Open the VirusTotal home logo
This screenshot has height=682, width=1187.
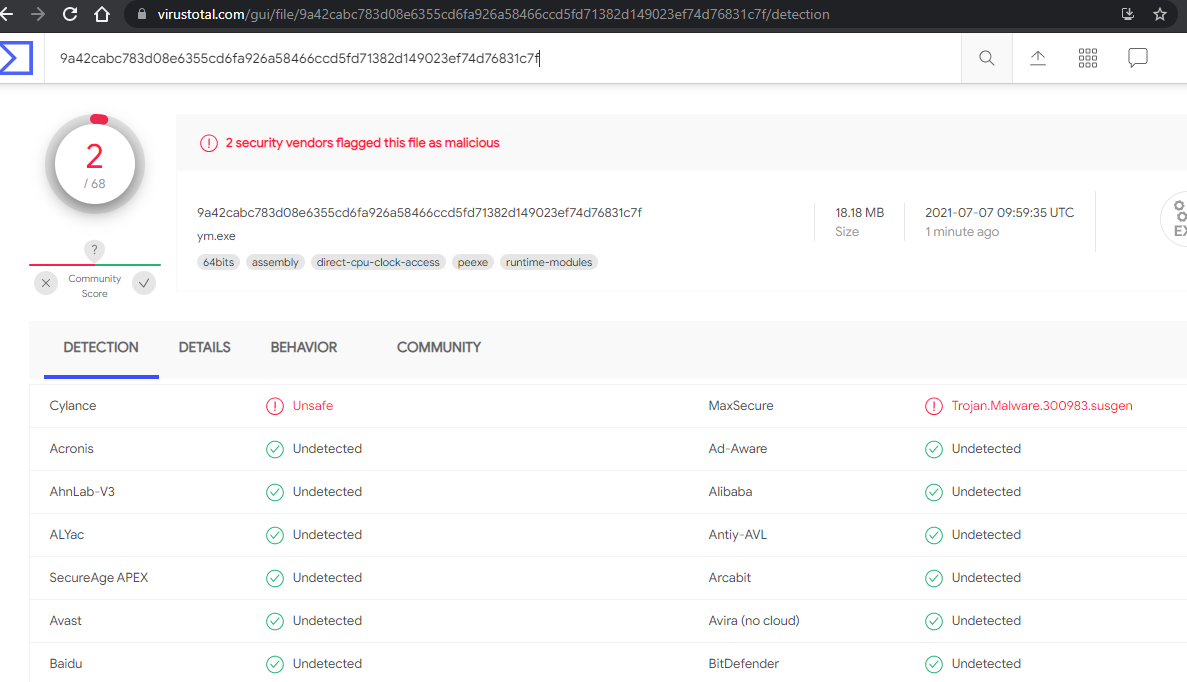17,57
